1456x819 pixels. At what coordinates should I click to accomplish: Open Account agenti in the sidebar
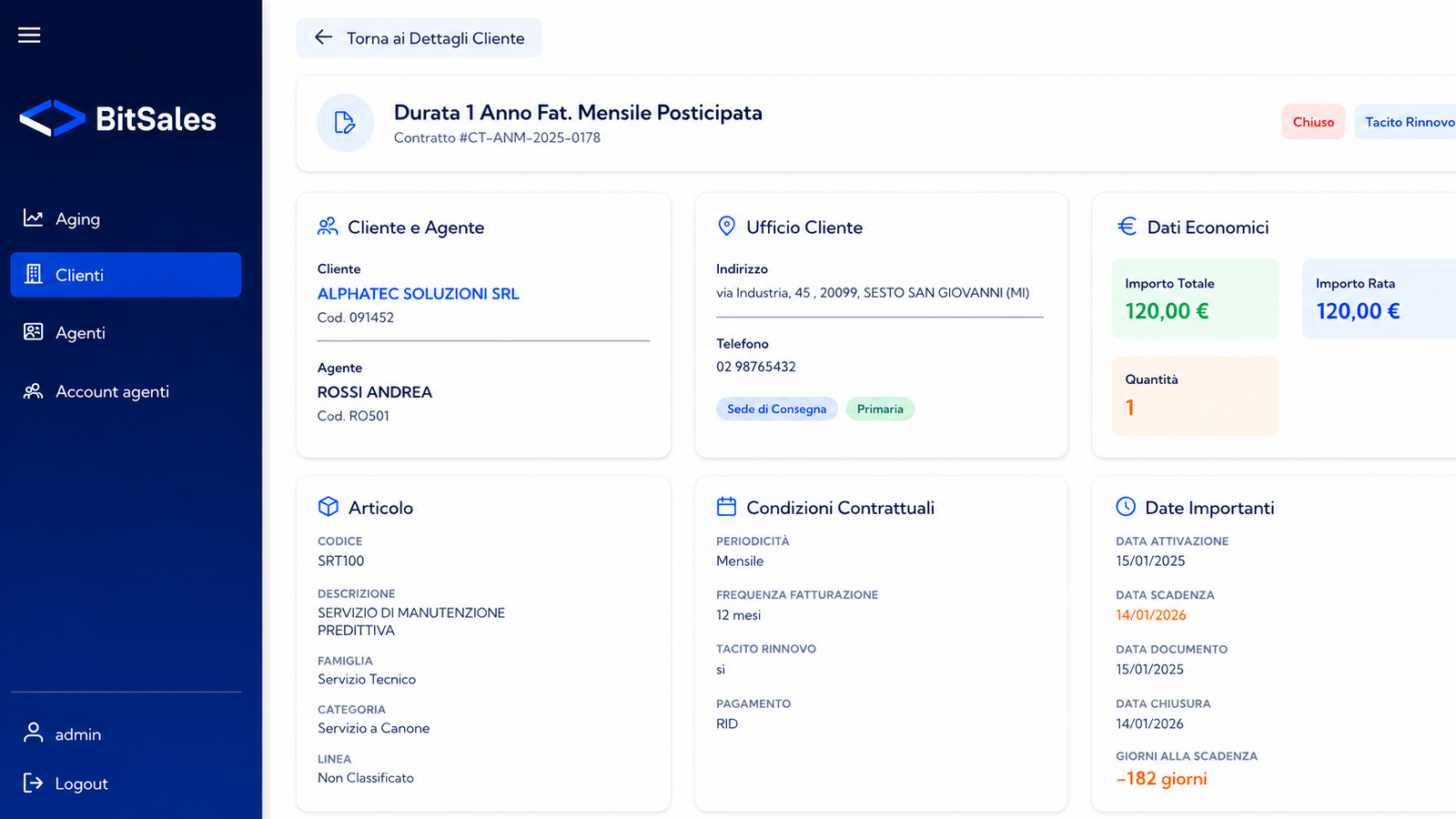click(126, 391)
